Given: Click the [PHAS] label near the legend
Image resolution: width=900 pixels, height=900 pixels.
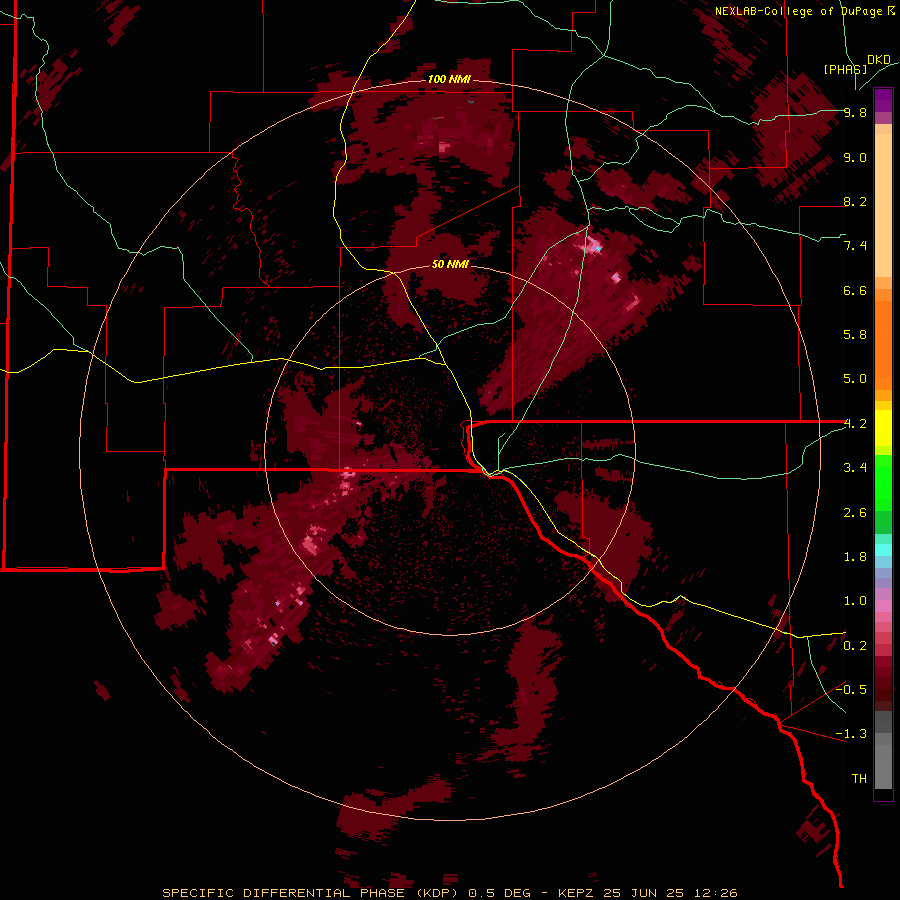Looking at the screenshot, I should tap(845, 69).
